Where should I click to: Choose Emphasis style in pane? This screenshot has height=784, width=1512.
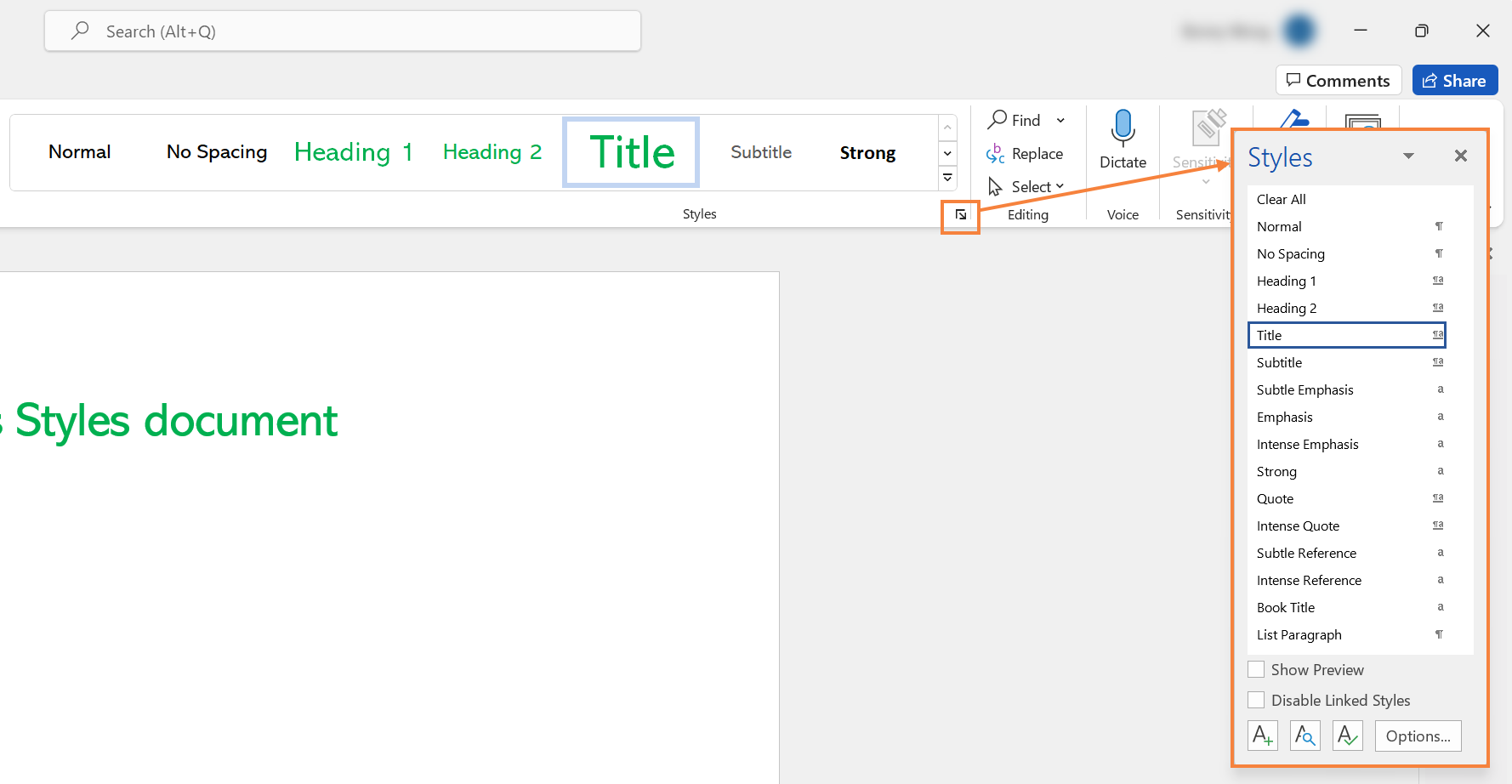(x=1347, y=417)
